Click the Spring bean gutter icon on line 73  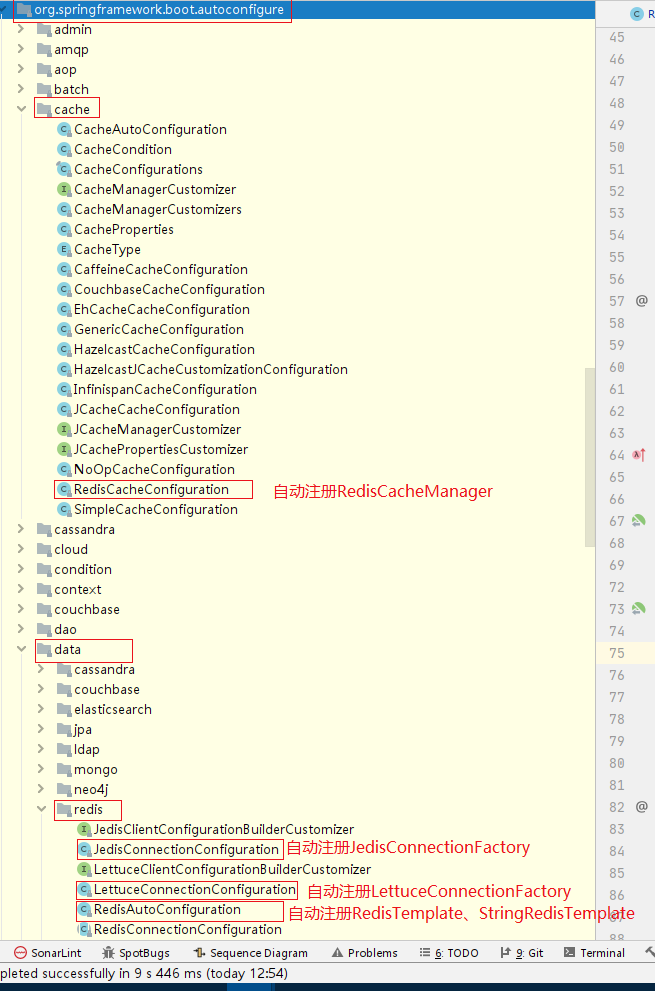click(639, 608)
